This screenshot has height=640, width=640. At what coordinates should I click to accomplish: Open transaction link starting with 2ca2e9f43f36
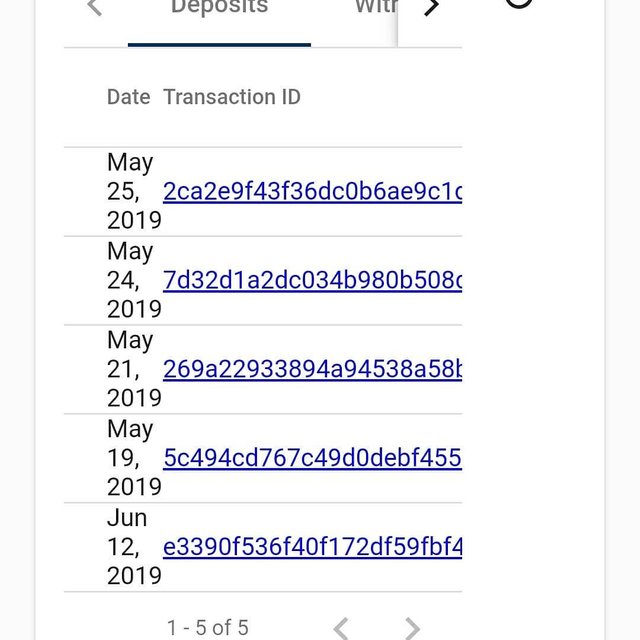click(312, 192)
